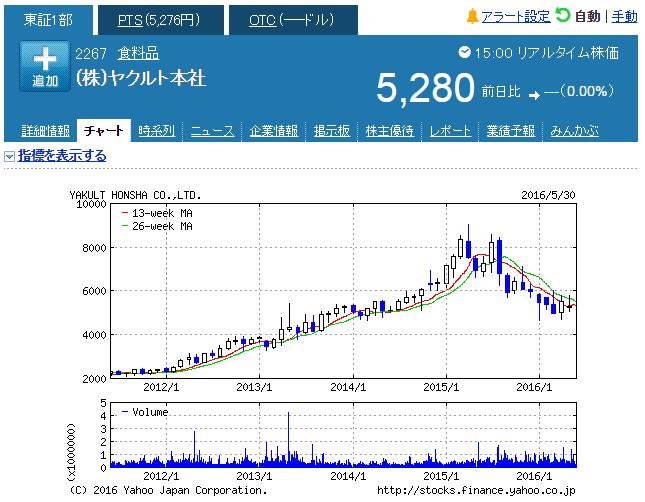The height and width of the screenshot is (502, 645).
Task: Open the 詳細情報 tab
Action: coord(46,131)
